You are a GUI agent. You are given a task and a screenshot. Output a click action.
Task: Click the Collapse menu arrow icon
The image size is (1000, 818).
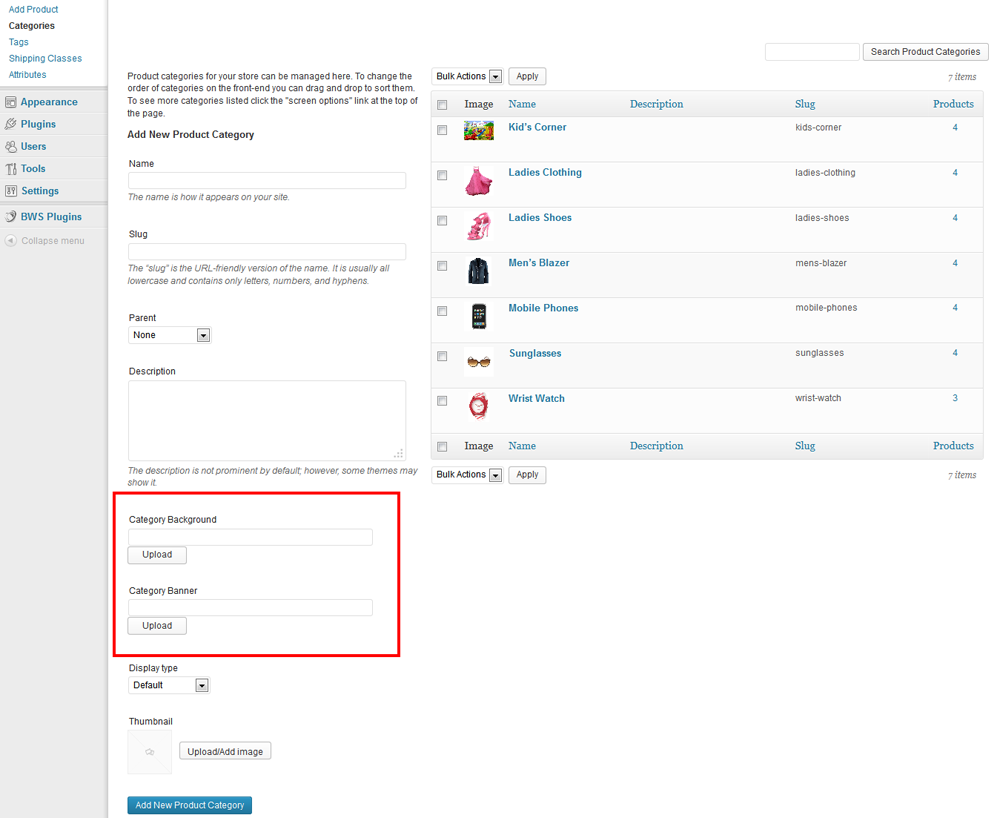tap(11, 241)
